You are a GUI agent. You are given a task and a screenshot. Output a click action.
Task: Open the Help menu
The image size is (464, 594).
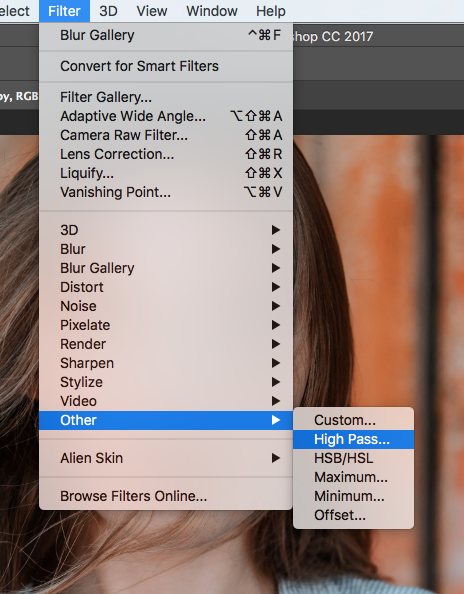point(270,11)
